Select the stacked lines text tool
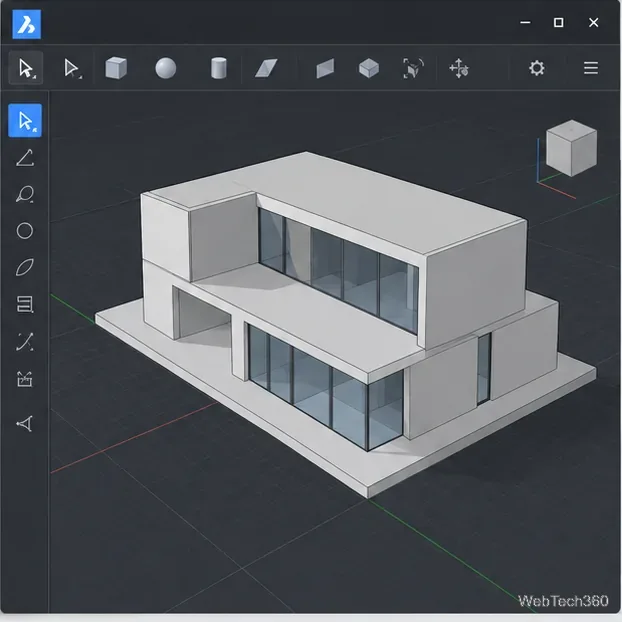 (25, 304)
